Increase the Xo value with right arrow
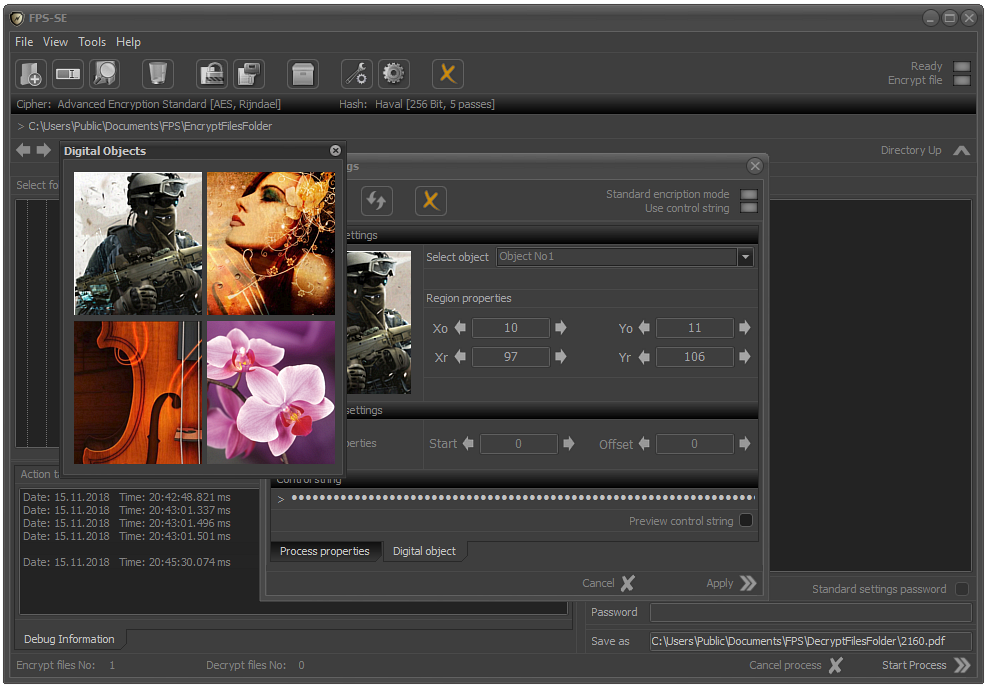The image size is (987, 688). (561, 328)
